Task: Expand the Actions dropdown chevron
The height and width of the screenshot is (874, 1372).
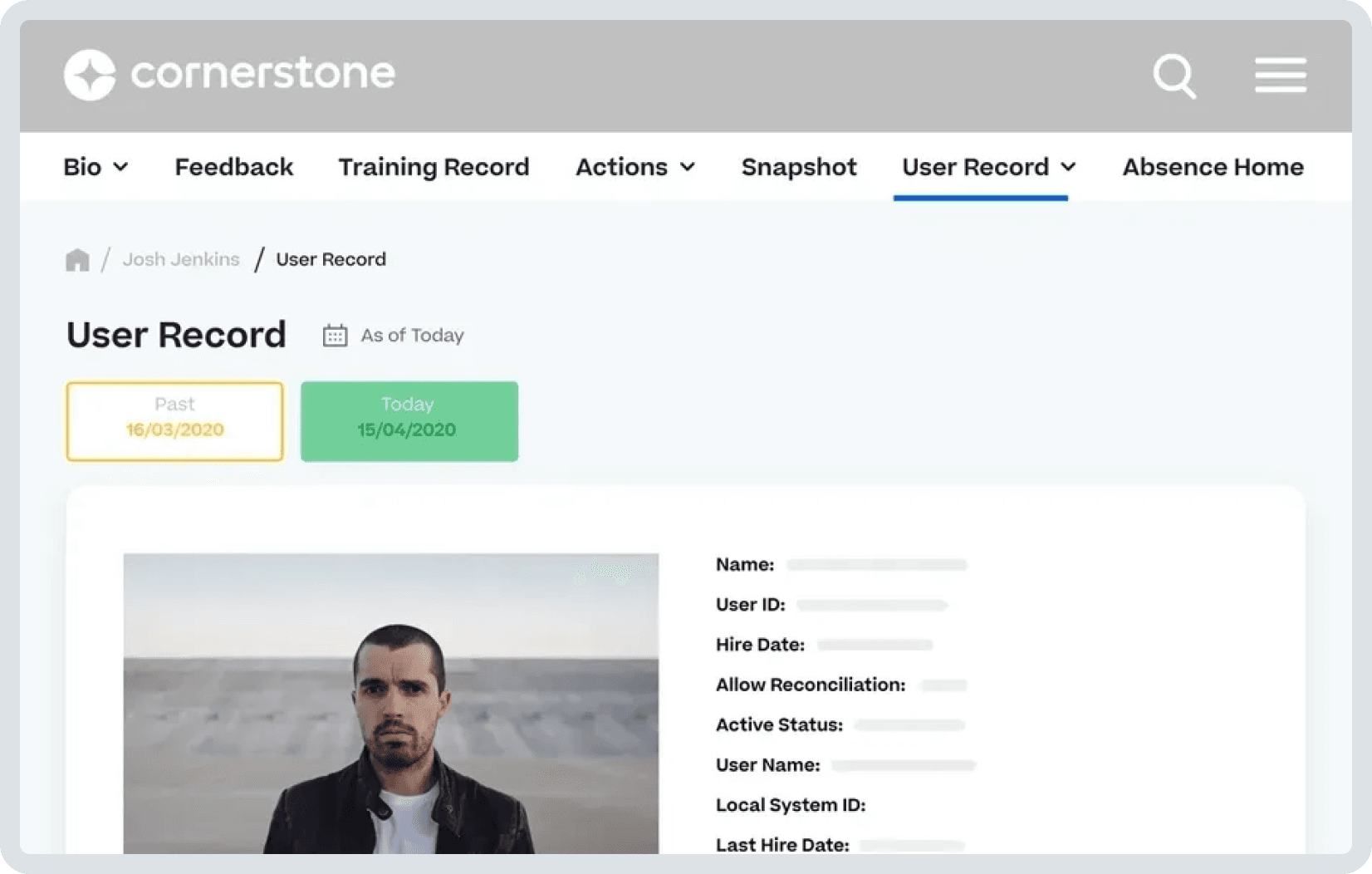Action: tap(688, 167)
